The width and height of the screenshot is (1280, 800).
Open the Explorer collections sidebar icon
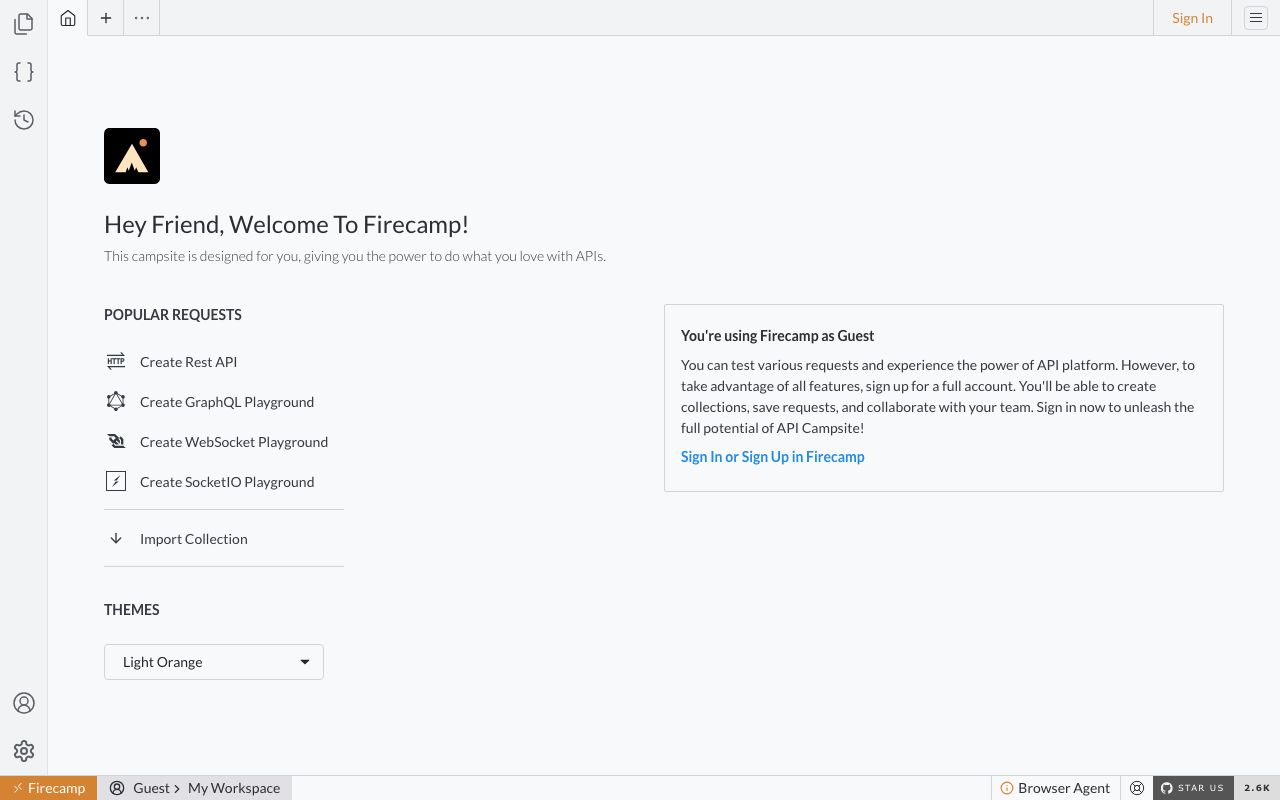24,24
